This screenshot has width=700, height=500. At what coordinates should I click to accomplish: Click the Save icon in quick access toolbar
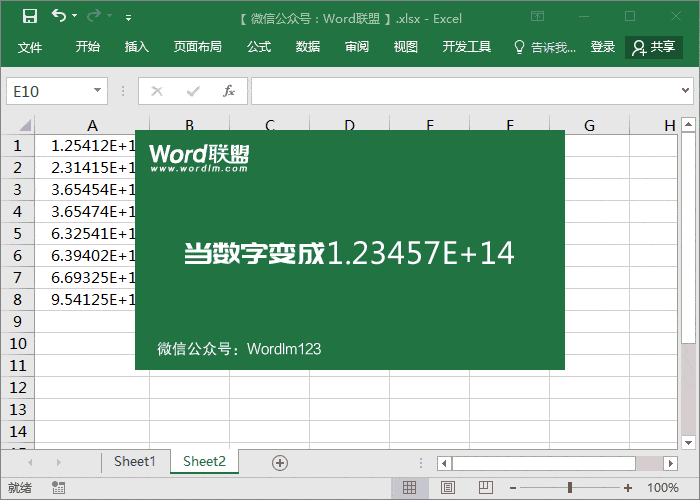point(30,16)
